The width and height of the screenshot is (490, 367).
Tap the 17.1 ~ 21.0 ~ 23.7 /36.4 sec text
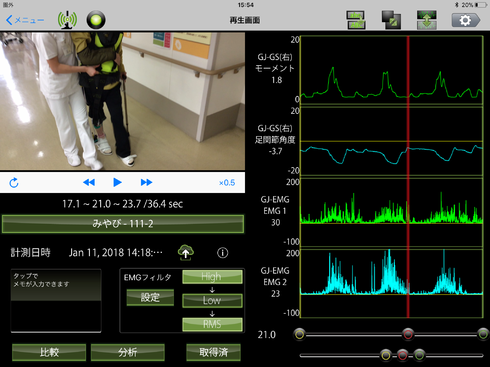(123, 204)
